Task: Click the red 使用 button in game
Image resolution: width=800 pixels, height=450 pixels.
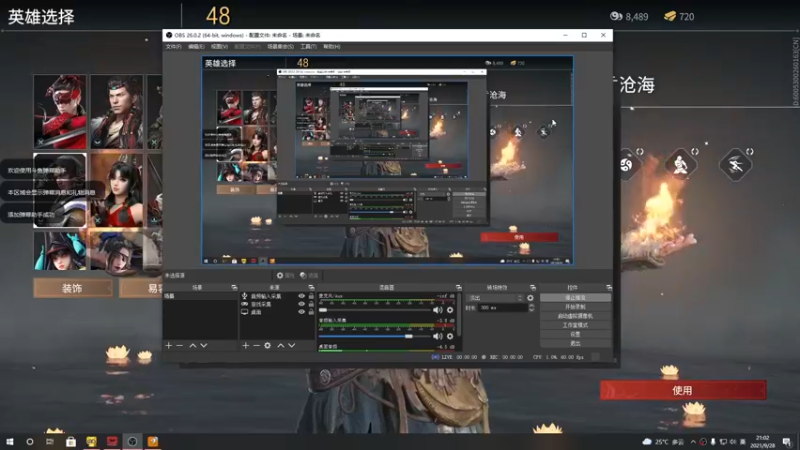Action: tap(683, 390)
